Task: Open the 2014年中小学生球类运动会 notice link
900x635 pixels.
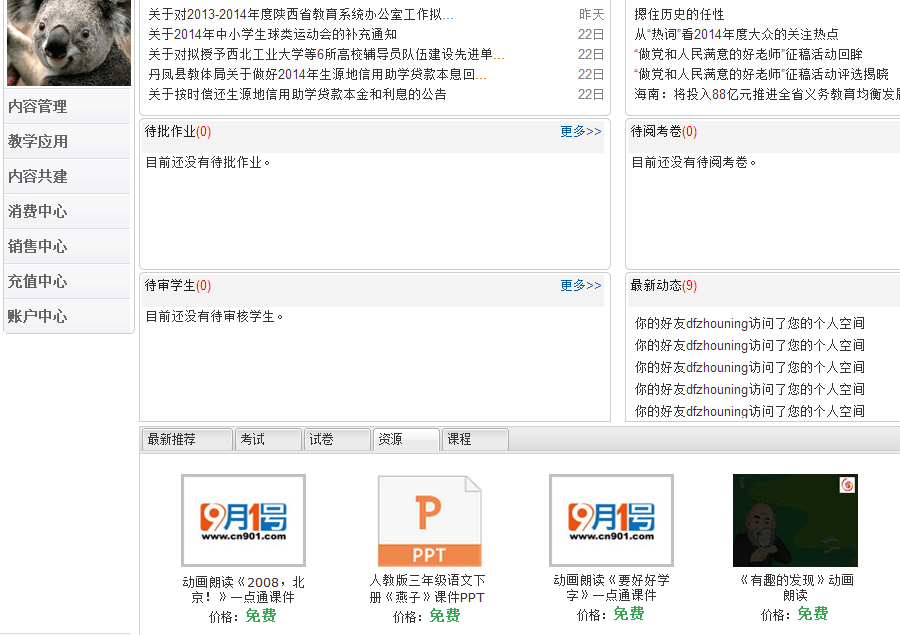Action: 272,34
